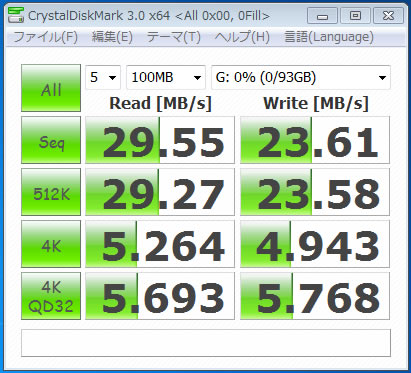Start the 512K benchmark test
The height and width of the screenshot is (373, 411).
(x=51, y=192)
